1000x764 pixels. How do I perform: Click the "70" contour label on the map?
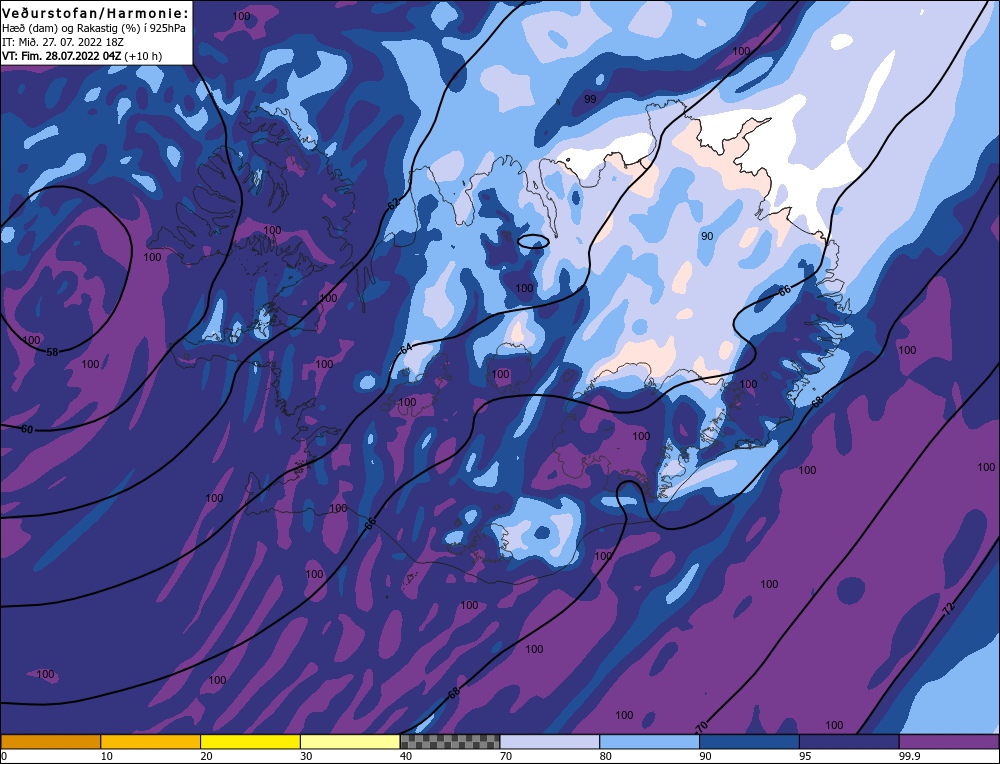coord(702,726)
